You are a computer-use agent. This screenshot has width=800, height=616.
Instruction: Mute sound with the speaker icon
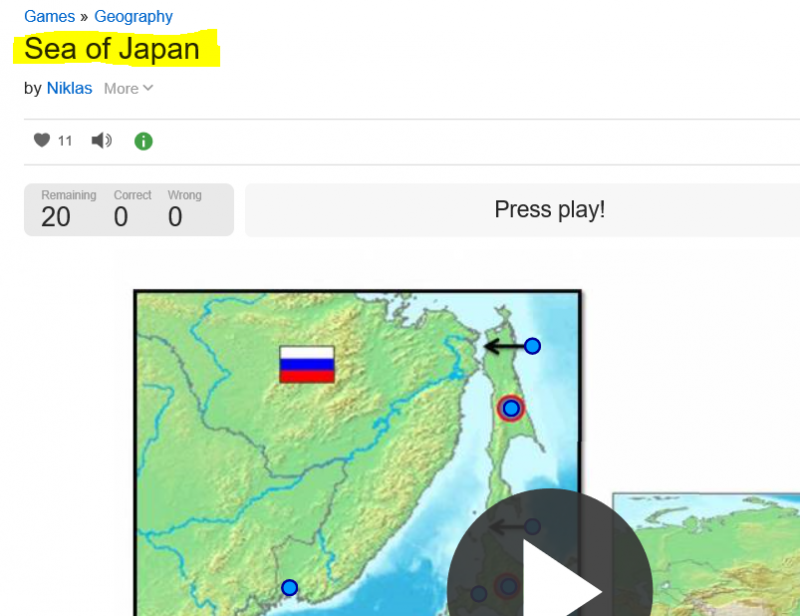(x=101, y=141)
